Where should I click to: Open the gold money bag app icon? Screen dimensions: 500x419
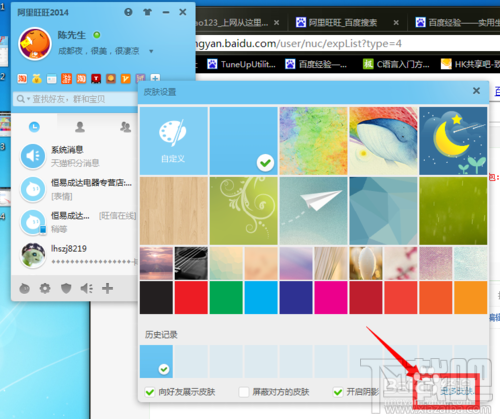point(37,79)
